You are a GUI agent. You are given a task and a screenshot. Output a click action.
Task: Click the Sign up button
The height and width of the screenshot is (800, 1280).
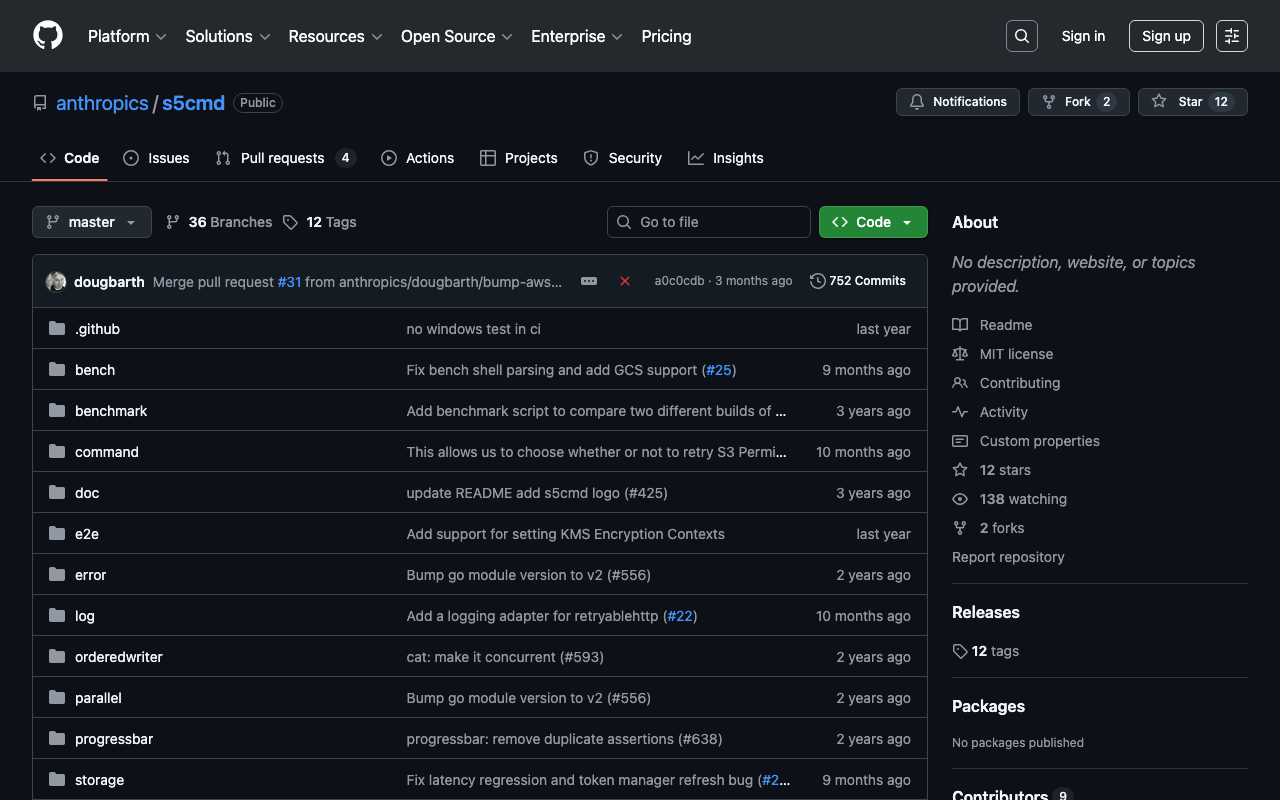click(x=1166, y=36)
